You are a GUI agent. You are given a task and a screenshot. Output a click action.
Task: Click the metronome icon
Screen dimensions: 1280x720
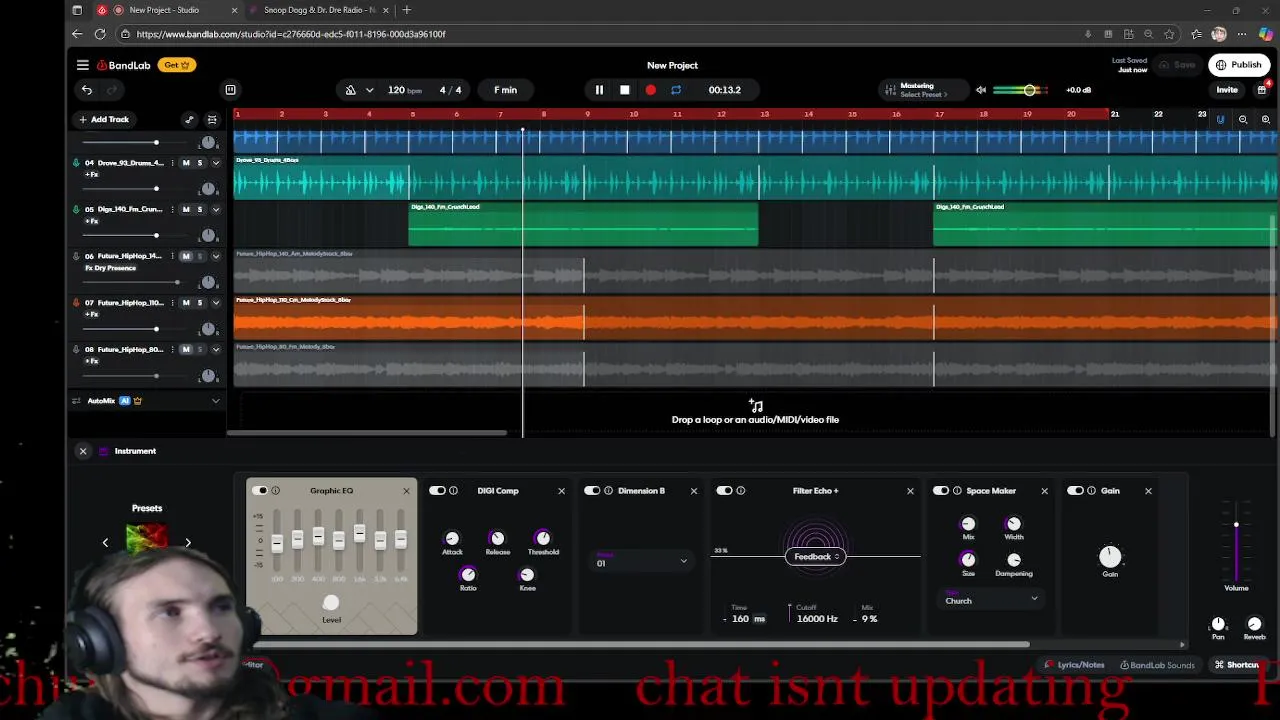tap(350, 90)
